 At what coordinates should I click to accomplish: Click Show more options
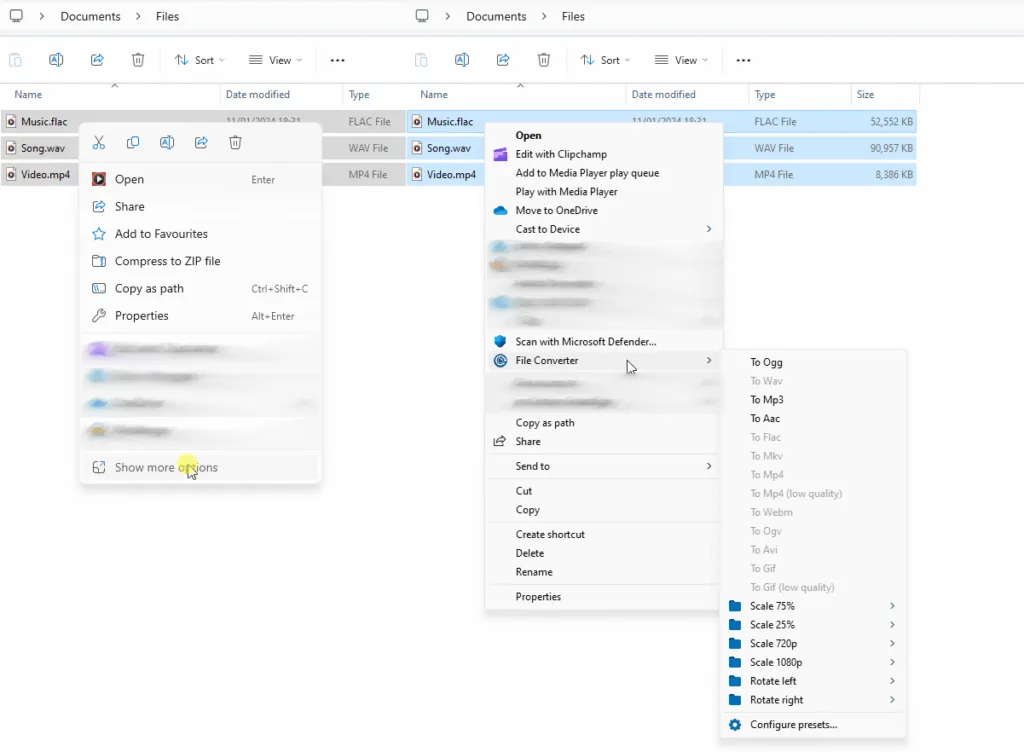pyautogui.click(x=166, y=467)
